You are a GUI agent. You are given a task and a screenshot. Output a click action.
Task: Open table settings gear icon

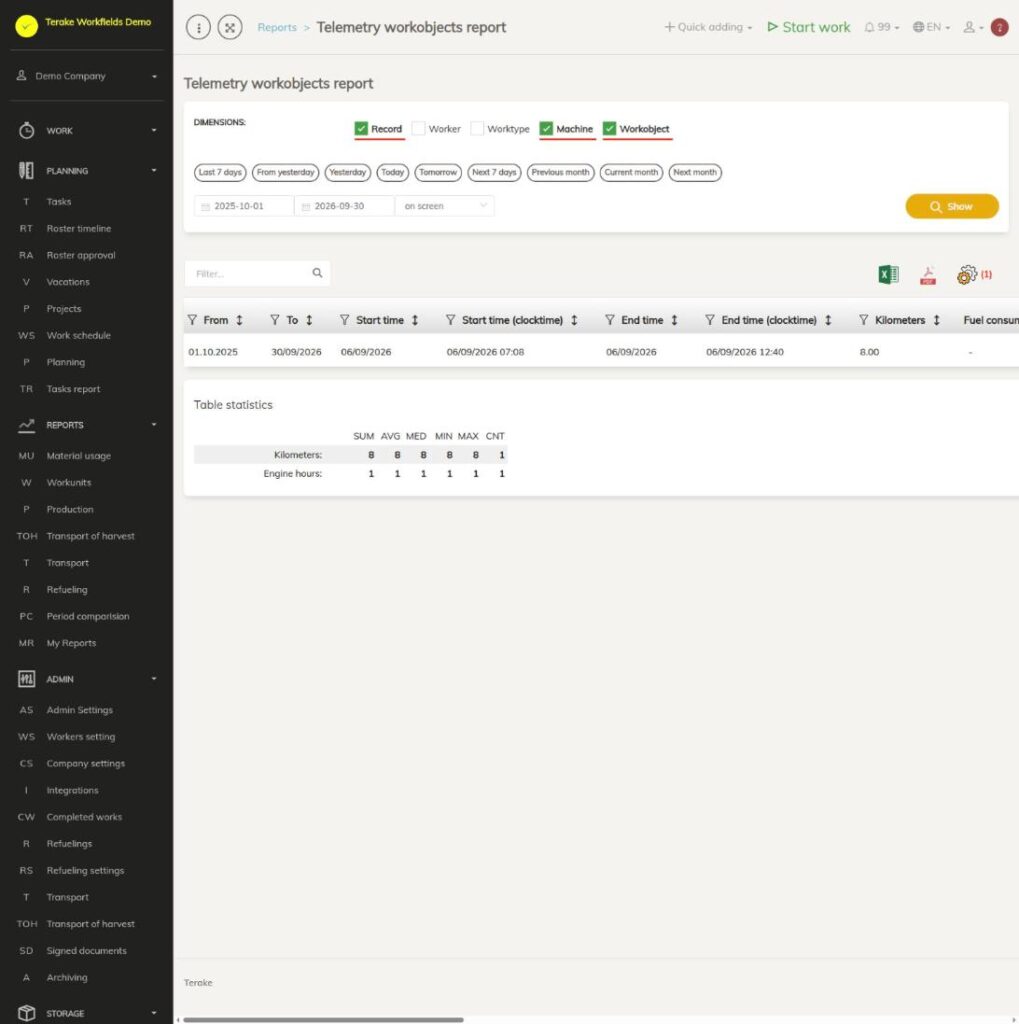point(967,275)
